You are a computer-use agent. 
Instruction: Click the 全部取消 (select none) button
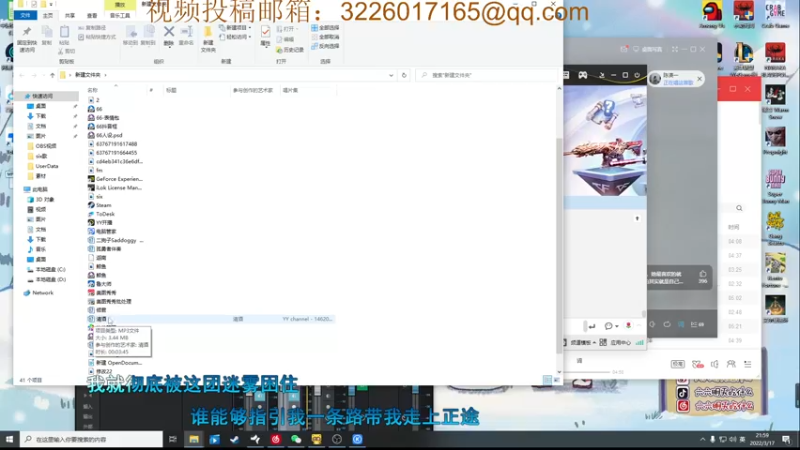(325, 37)
